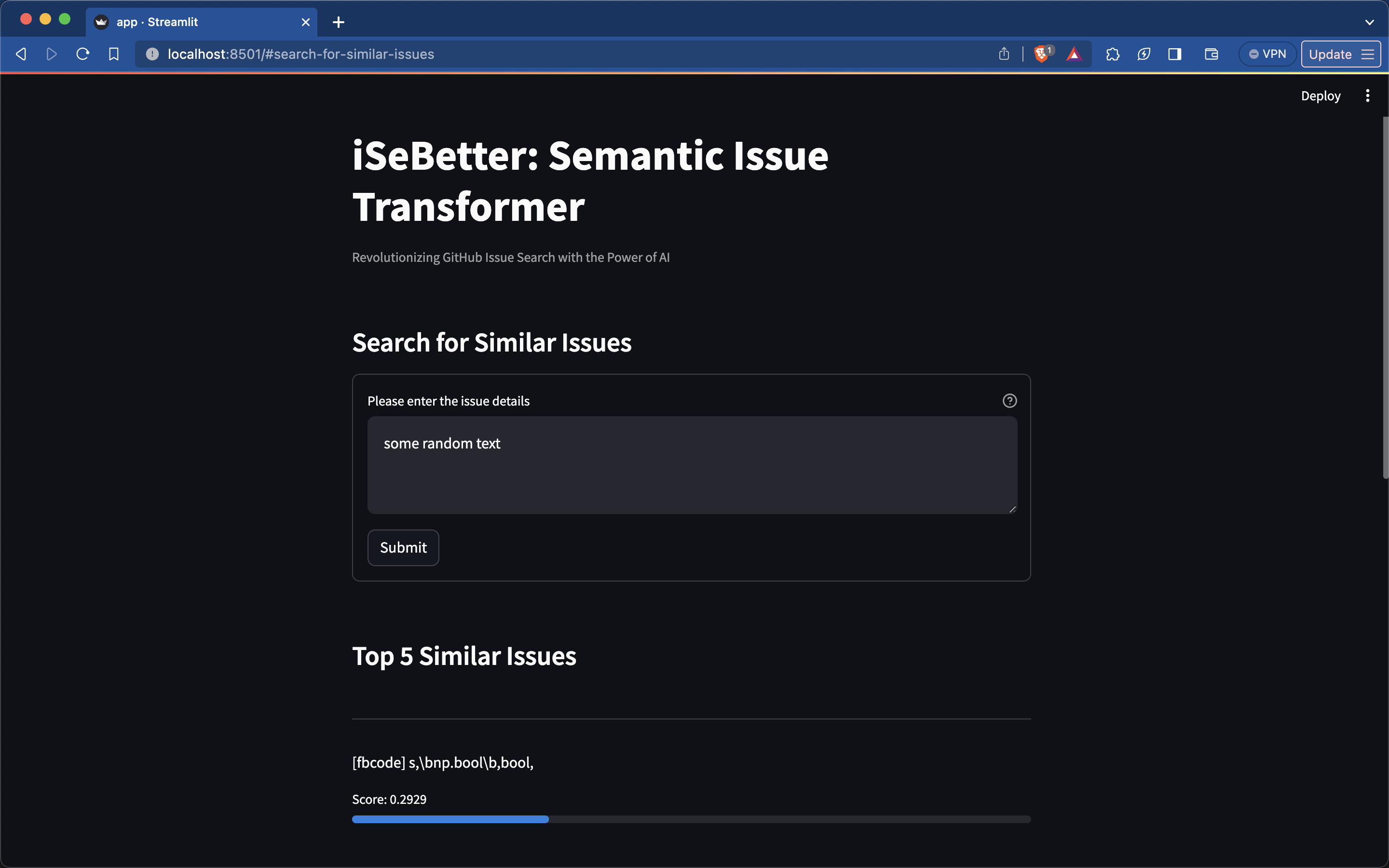Open the Brave Wallet icon
The height and width of the screenshot is (868, 1389).
(1211, 54)
